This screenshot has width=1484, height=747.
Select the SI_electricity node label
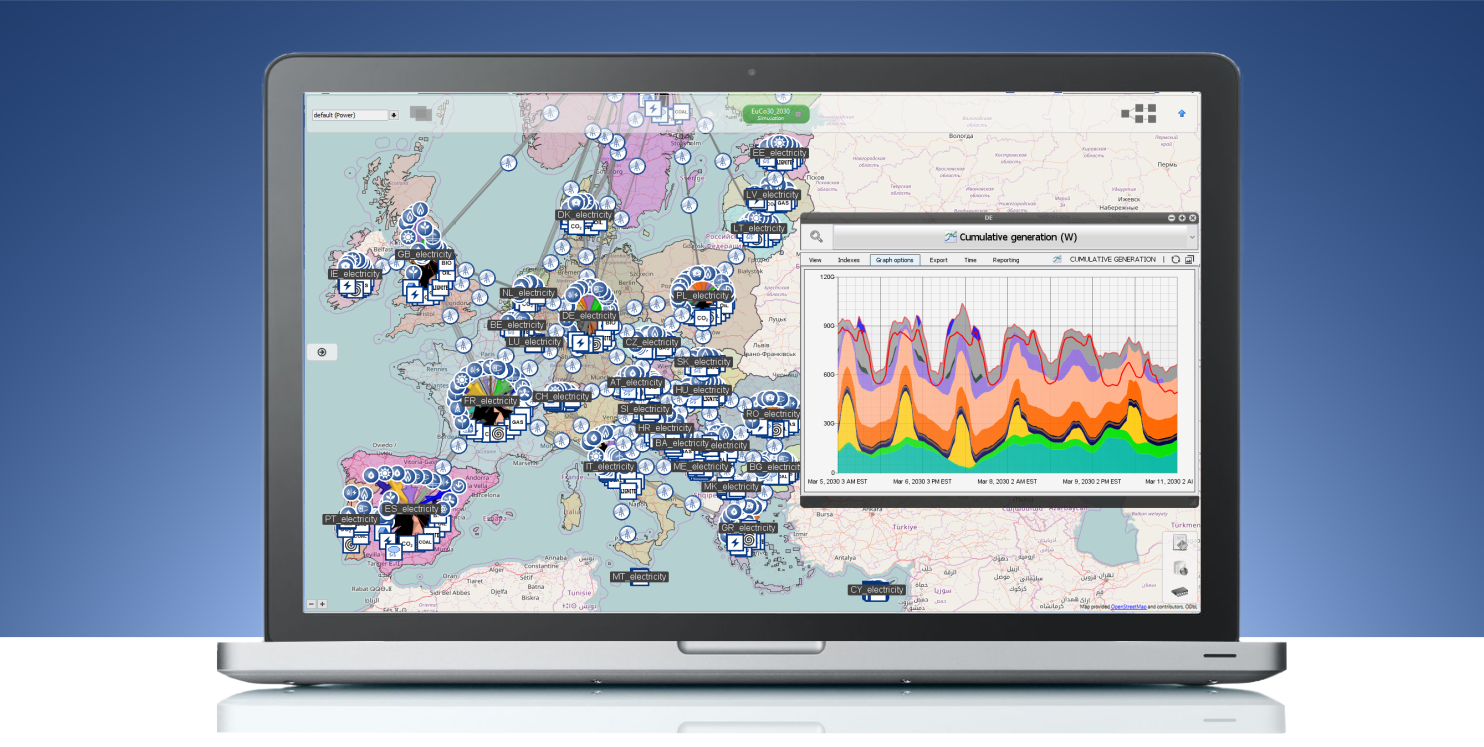point(645,409)
